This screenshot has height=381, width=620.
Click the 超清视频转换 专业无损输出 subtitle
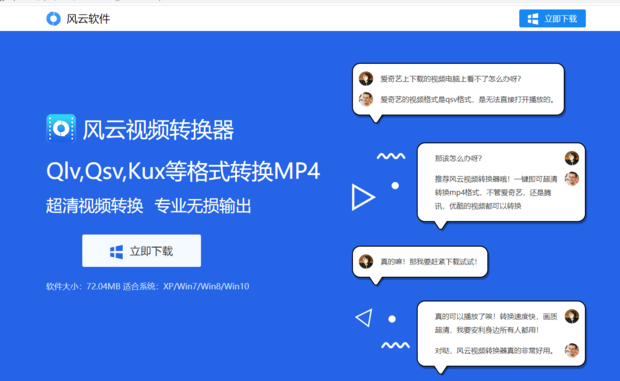tap(148, 206)
